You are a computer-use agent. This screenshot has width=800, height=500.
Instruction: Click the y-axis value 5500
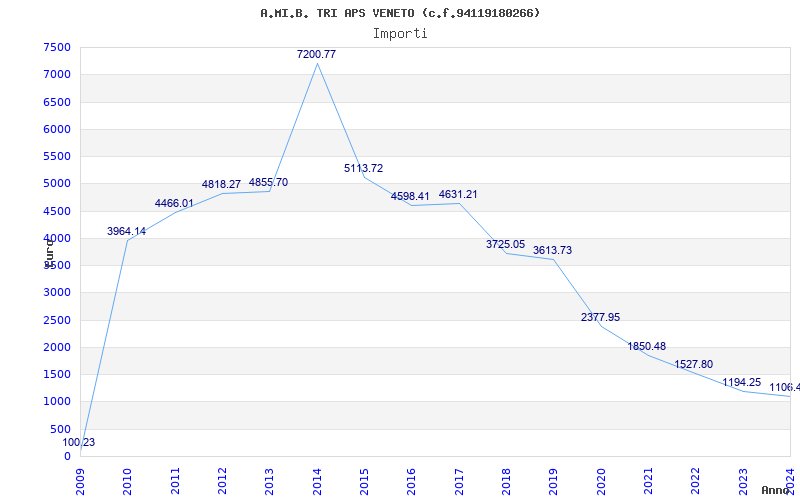click(57, 156)
